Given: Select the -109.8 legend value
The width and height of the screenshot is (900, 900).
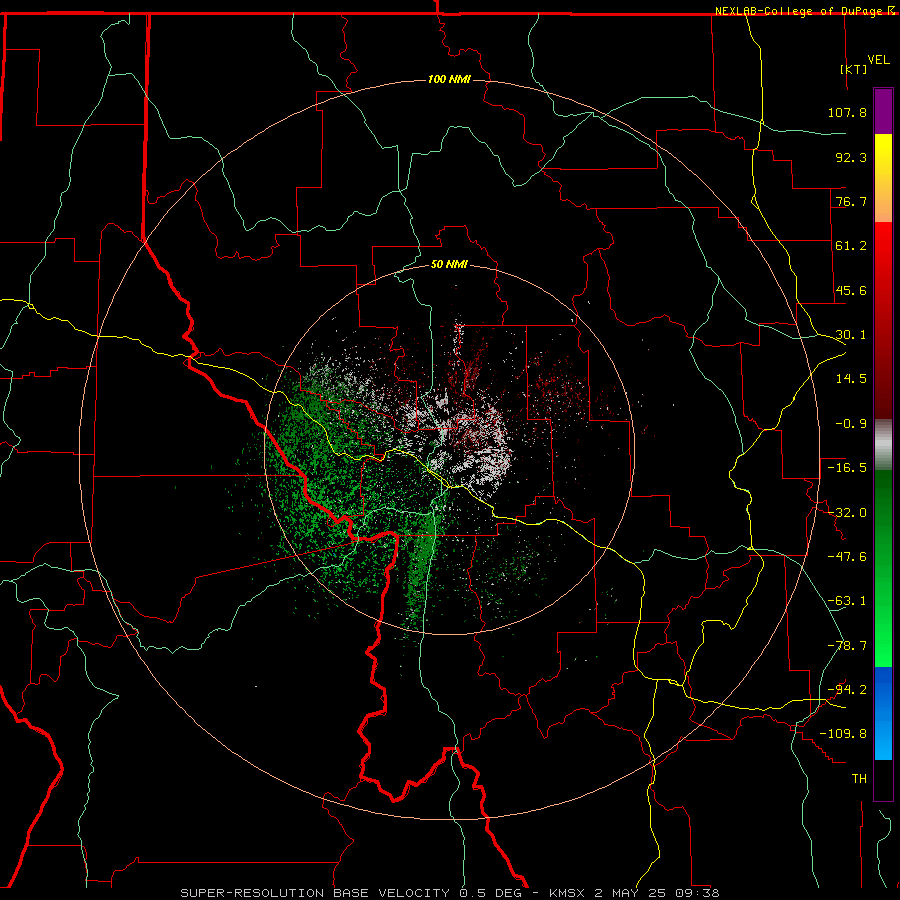Looking at the screenshot, I should pyautogui.click(x=843, y=734).
